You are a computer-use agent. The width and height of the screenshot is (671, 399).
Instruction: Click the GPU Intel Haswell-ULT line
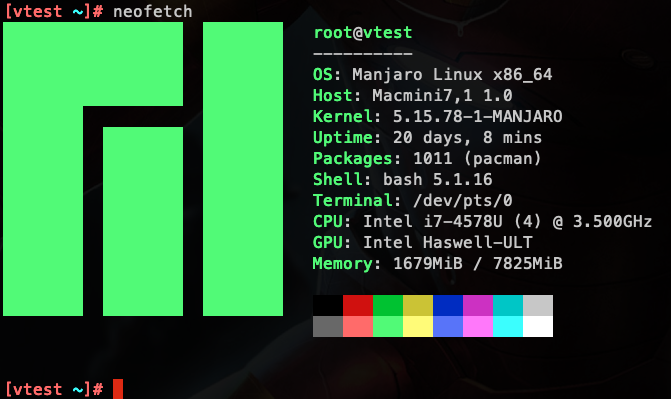423,243
